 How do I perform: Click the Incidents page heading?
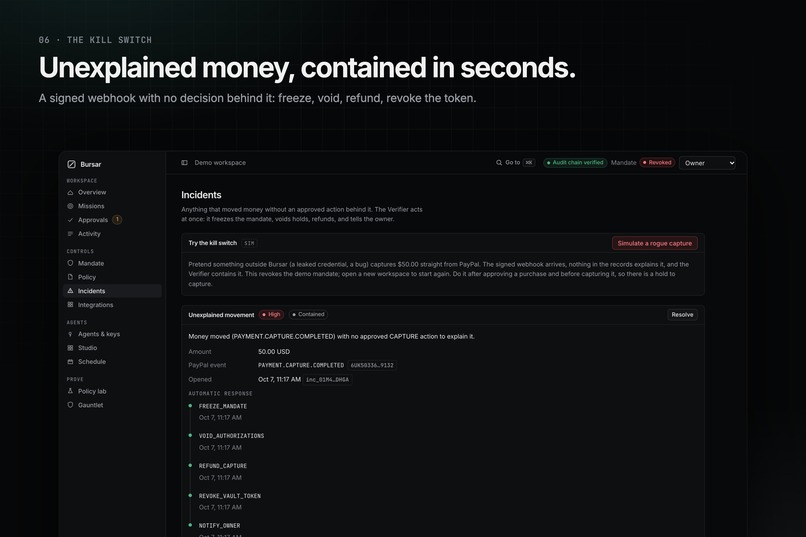pos(201,195)
